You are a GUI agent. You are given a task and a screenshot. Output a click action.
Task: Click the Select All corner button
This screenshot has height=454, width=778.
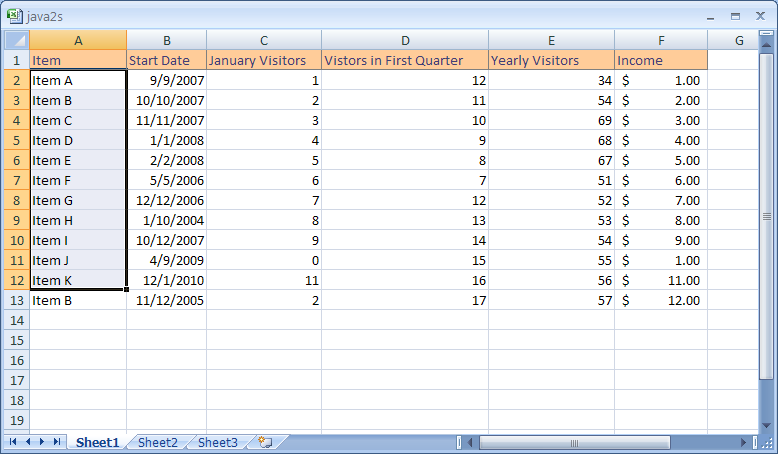(x=17, y=40)
